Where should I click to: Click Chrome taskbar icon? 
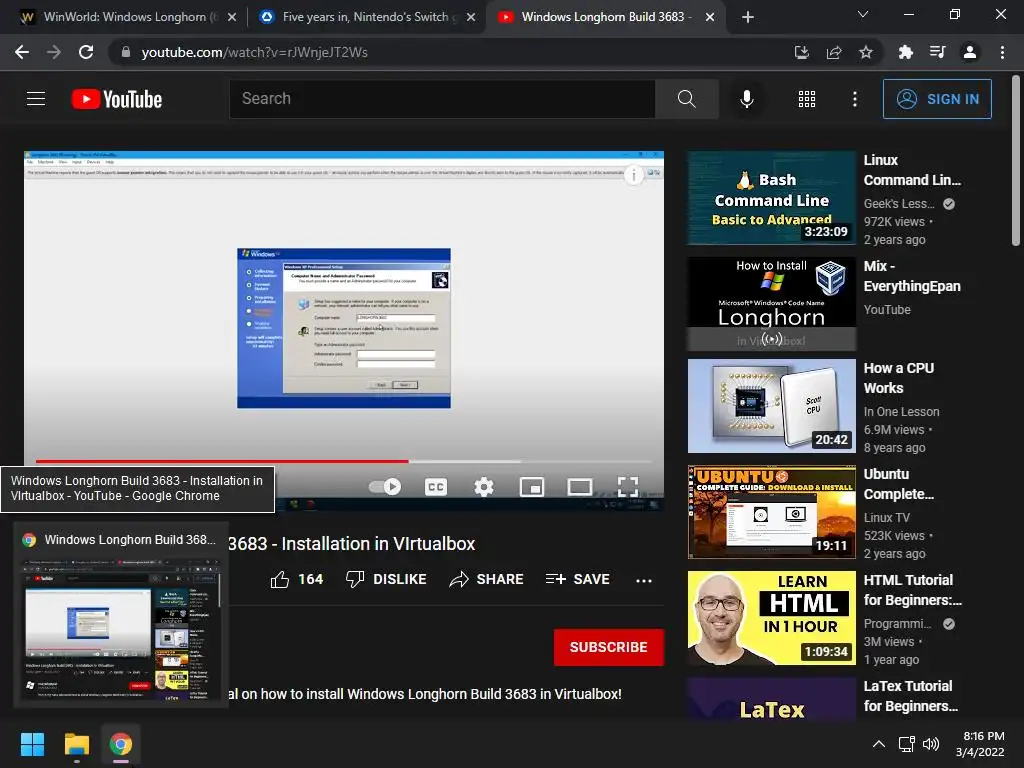coord(121,744)
